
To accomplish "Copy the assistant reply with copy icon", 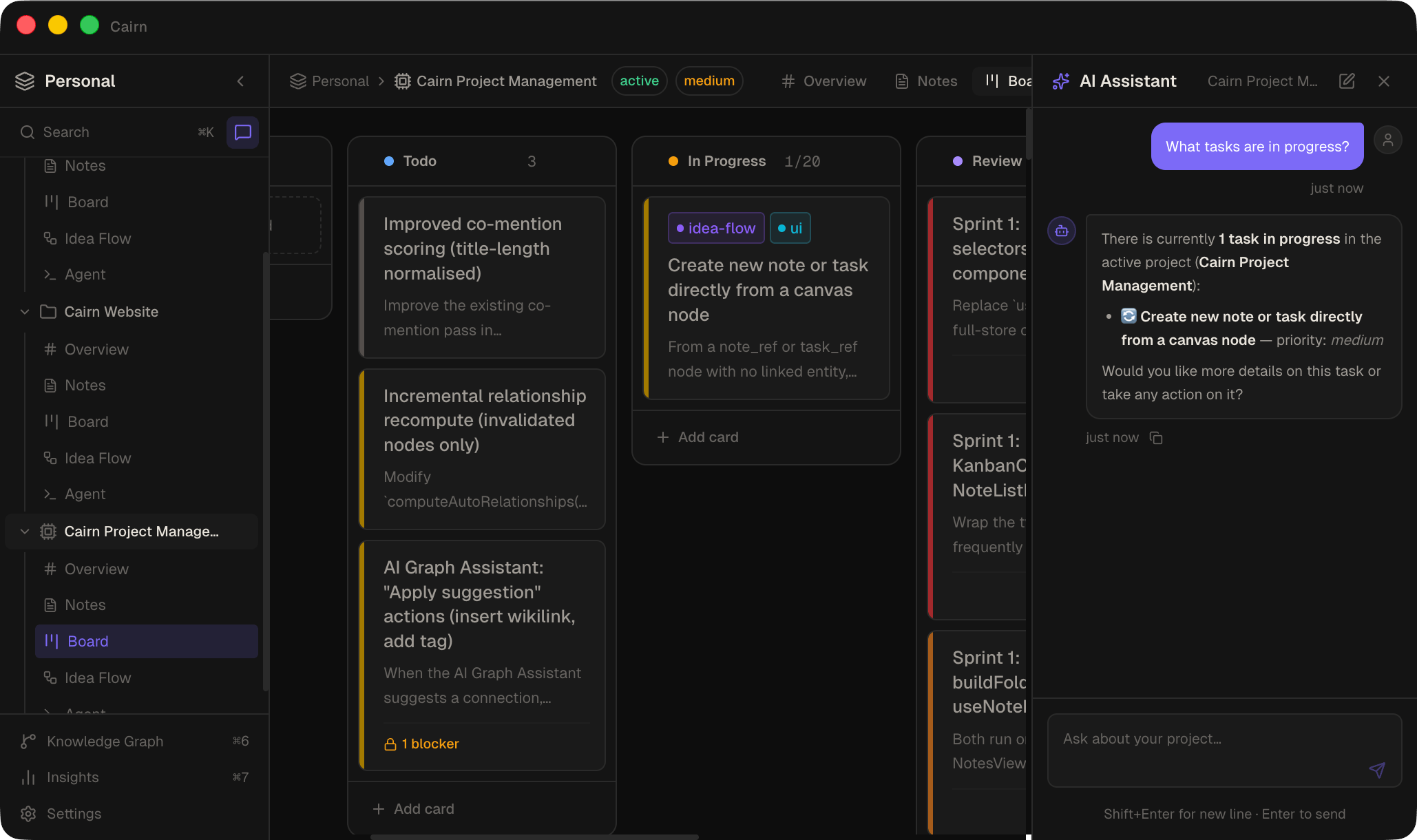I will (x=1156, y=438).
